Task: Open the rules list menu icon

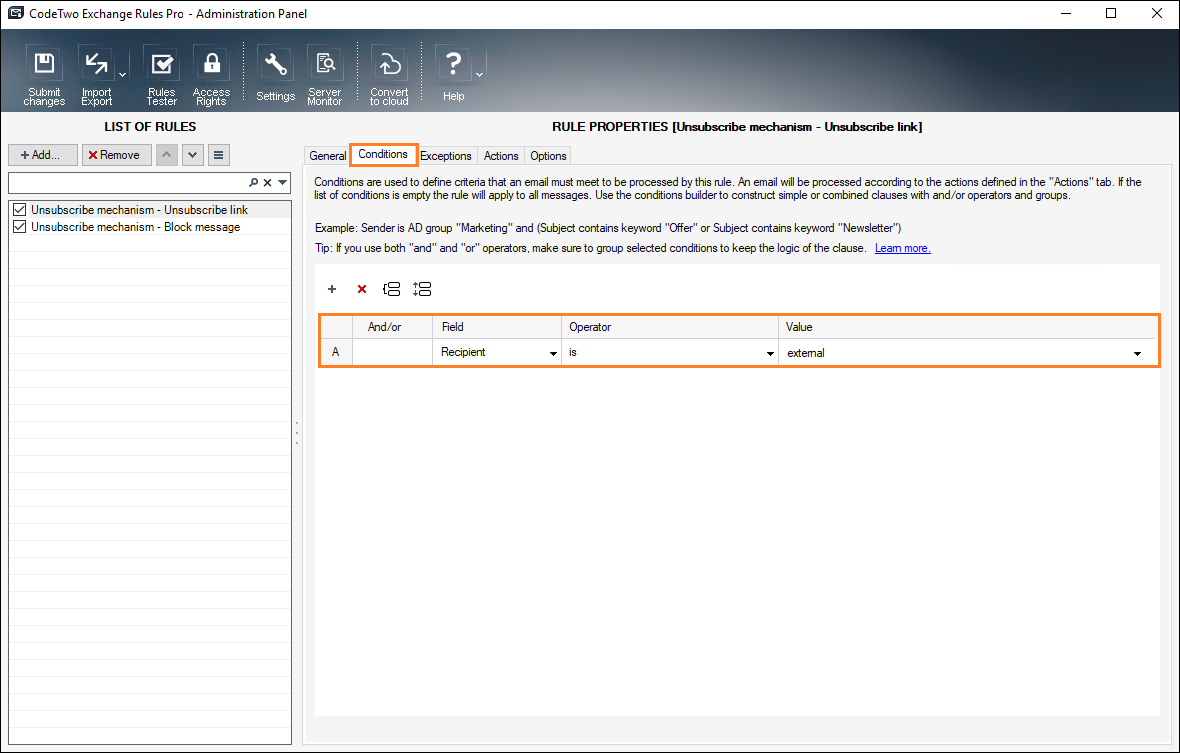Action: pos(218,155)
